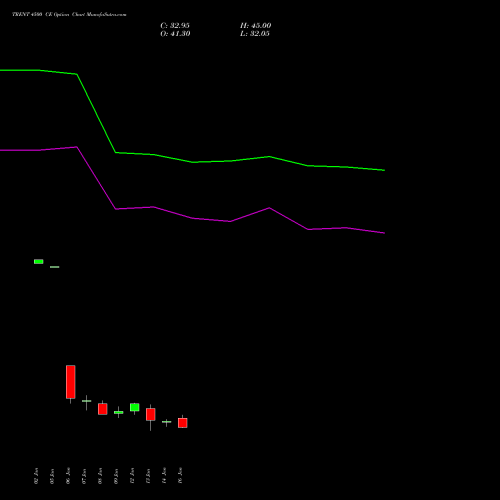Click the green candle on 02 Jan
The height and width of the screenshot is (500, 500).
tap(39, 262)
